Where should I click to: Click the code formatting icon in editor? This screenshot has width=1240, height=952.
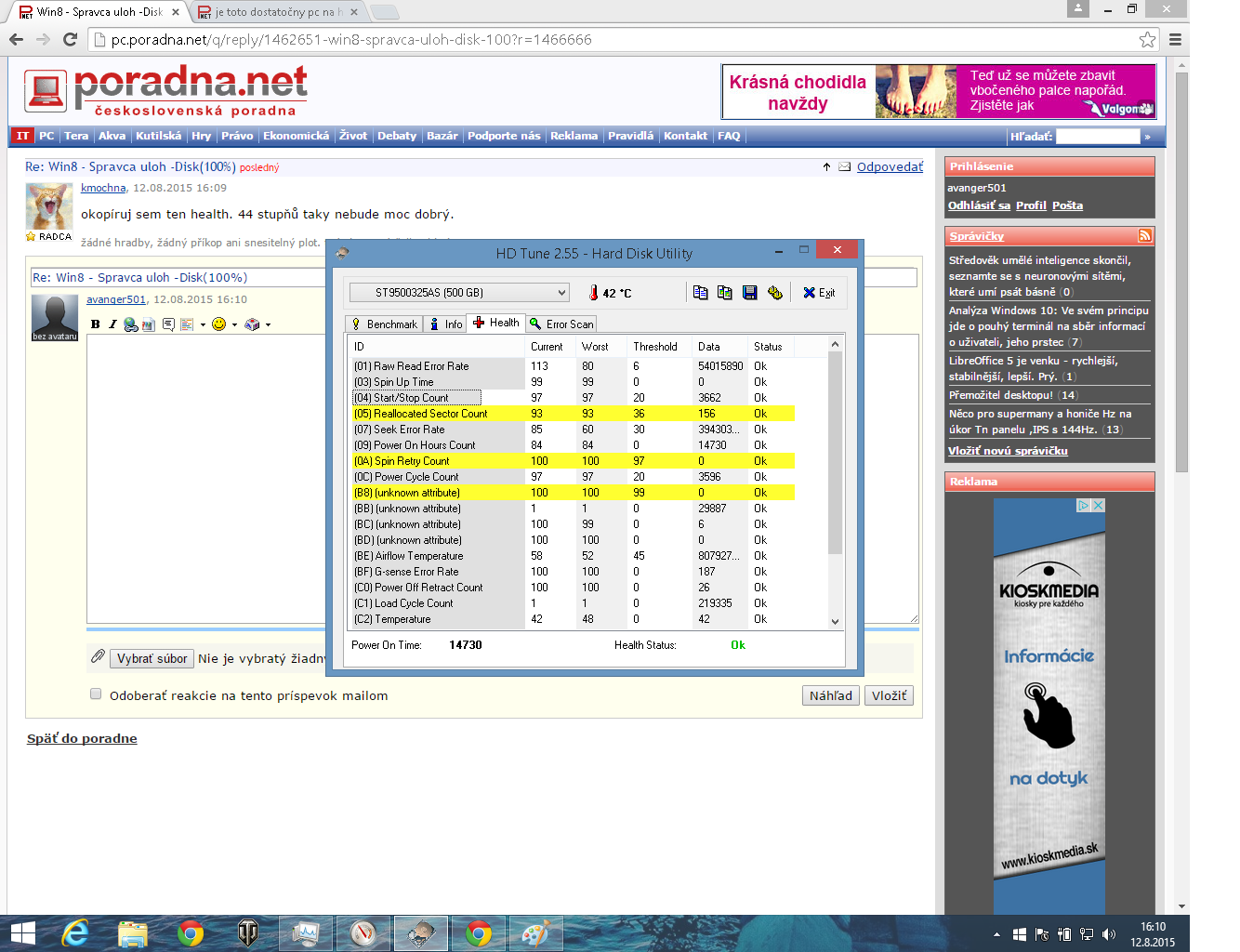click(187, 324)
